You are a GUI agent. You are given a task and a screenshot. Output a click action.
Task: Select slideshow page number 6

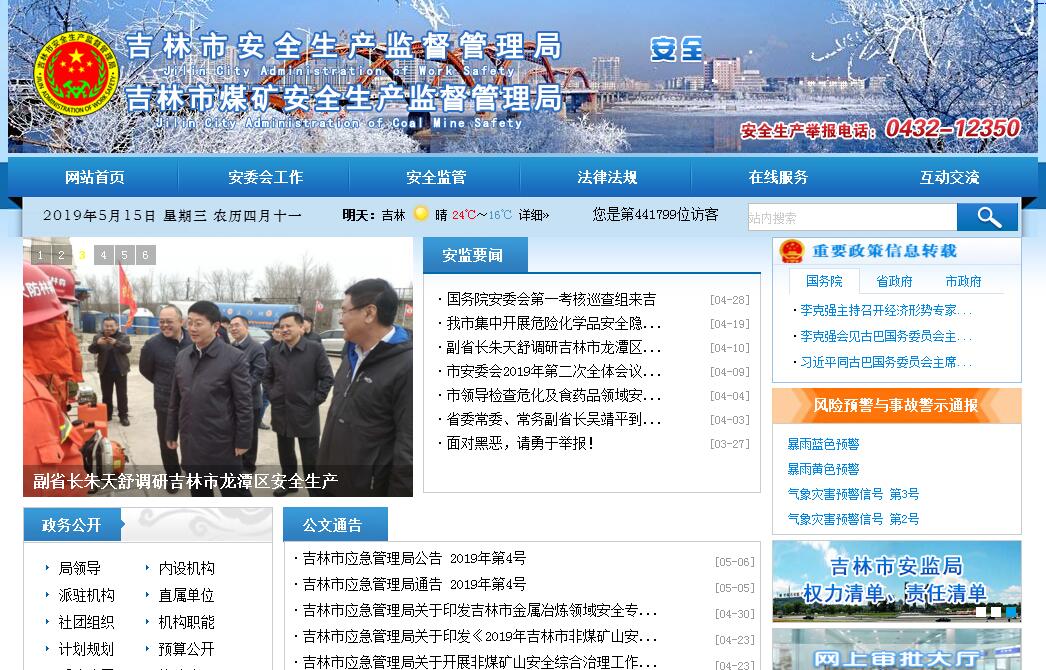click(145, 255)
